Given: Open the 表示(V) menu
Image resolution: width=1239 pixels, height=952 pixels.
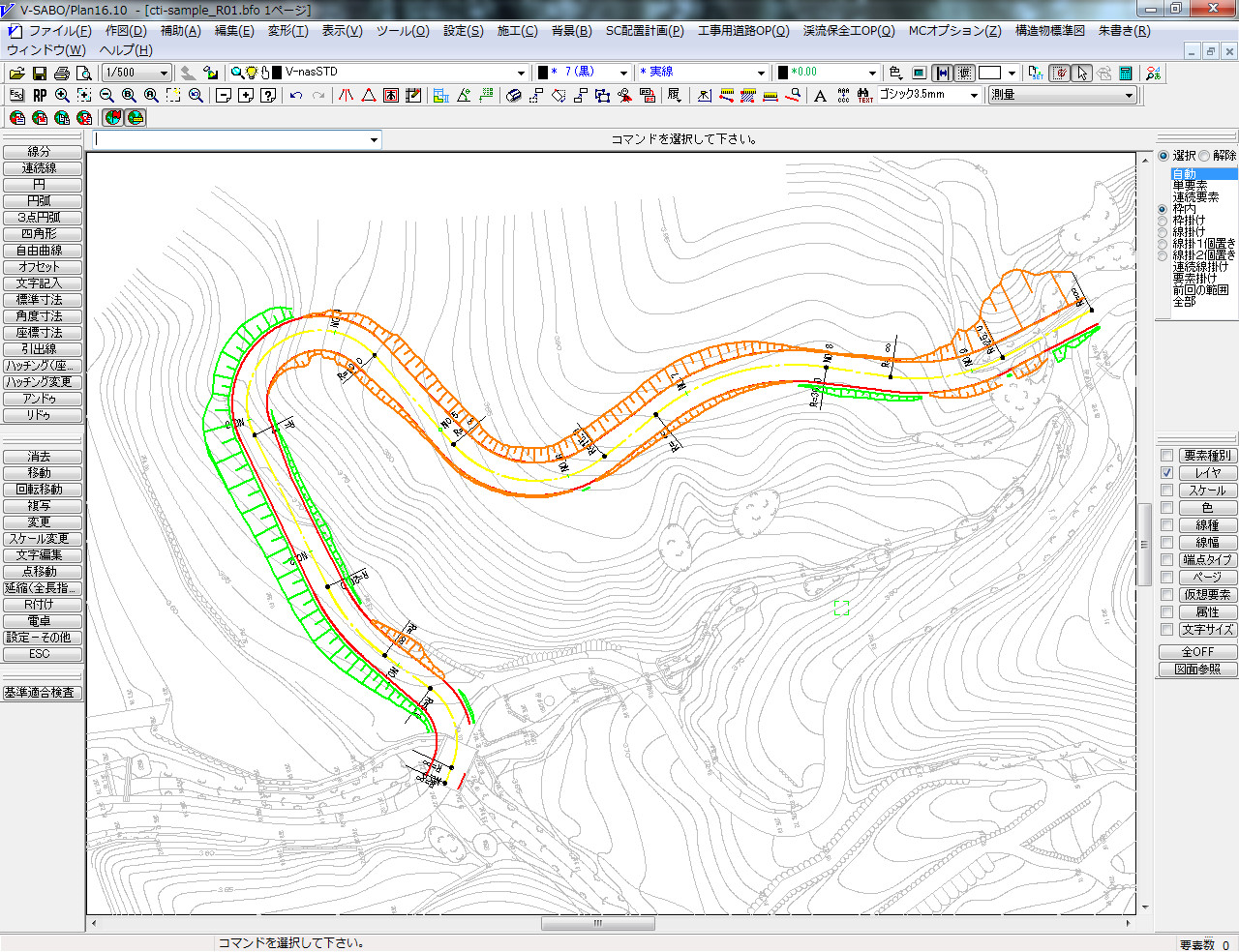Looking at the screenshot, I should (342, 31).
